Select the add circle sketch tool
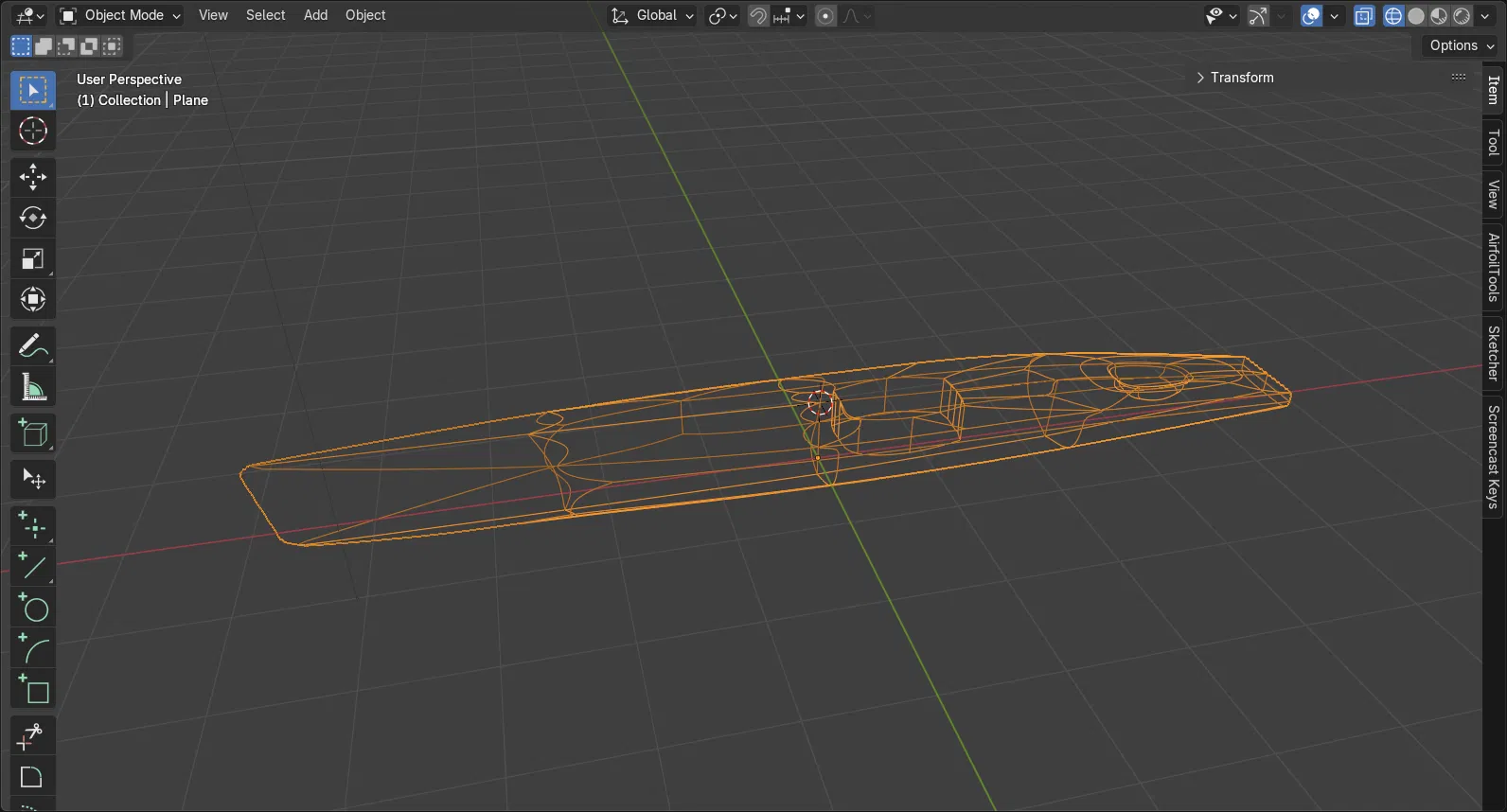This screenshot has width=1507, height=812. (33, 608)
